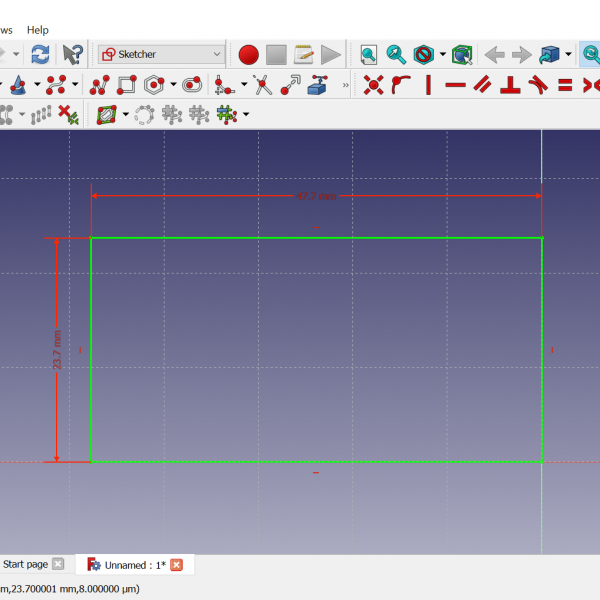Apply the Equal constraint
The width and height of the screenshot is (600, 600).
[x=565, y=85]
